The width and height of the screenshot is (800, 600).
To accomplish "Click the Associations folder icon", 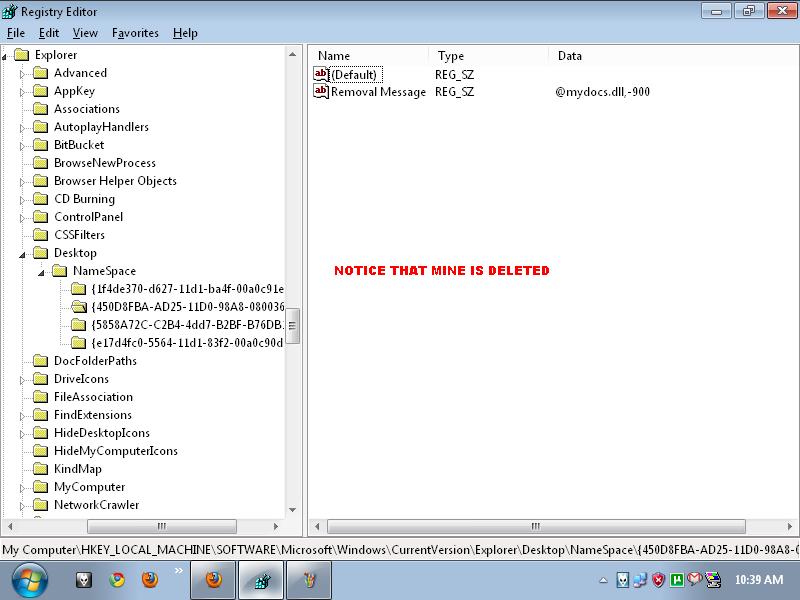I will pos(40,109).
